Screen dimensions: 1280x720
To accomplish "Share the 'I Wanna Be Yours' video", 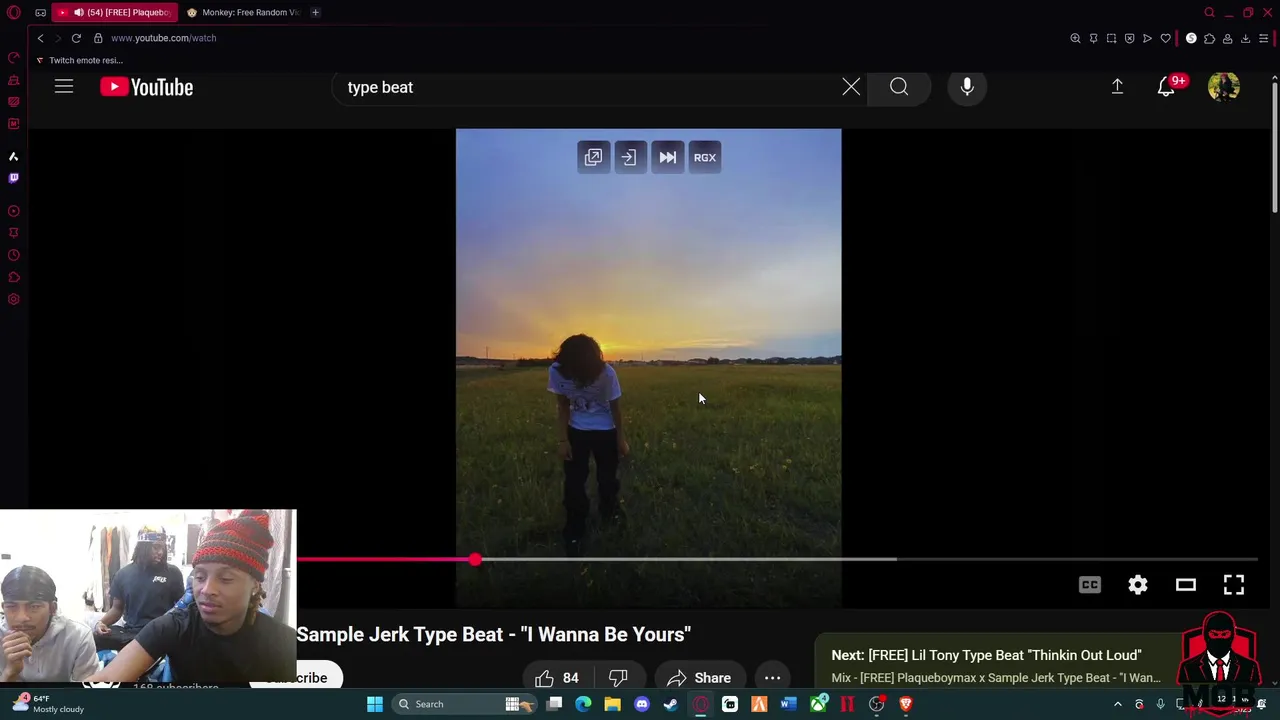I will pos(699,678).
